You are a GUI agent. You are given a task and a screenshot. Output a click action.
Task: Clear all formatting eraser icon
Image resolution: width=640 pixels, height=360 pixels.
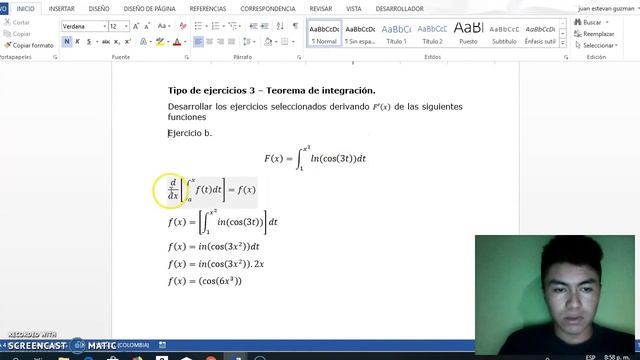coord(183,26)
